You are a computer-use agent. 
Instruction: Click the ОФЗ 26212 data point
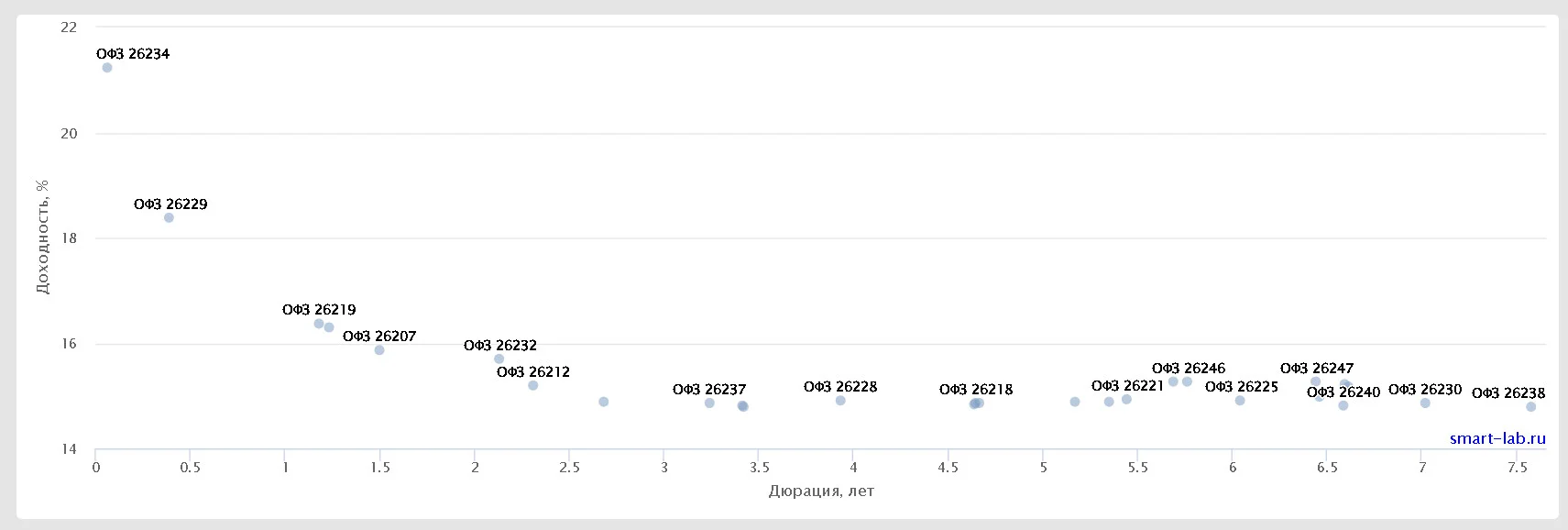pos(533,386)
